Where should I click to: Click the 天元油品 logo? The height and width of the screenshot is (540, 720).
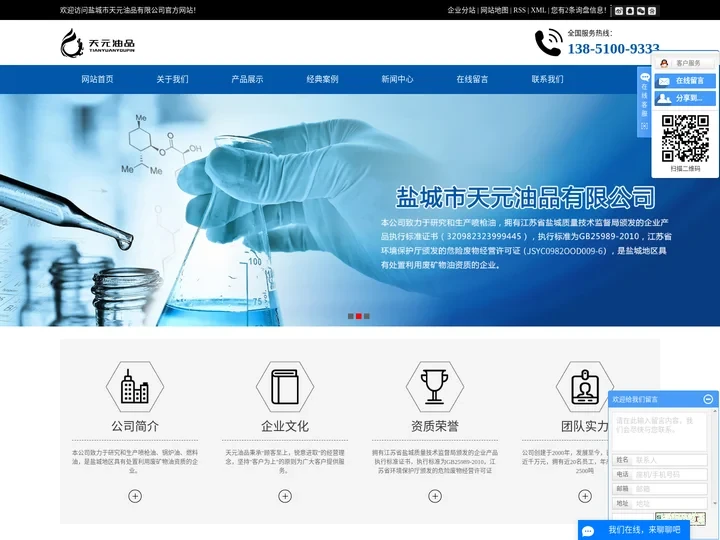tap(98, 43)
